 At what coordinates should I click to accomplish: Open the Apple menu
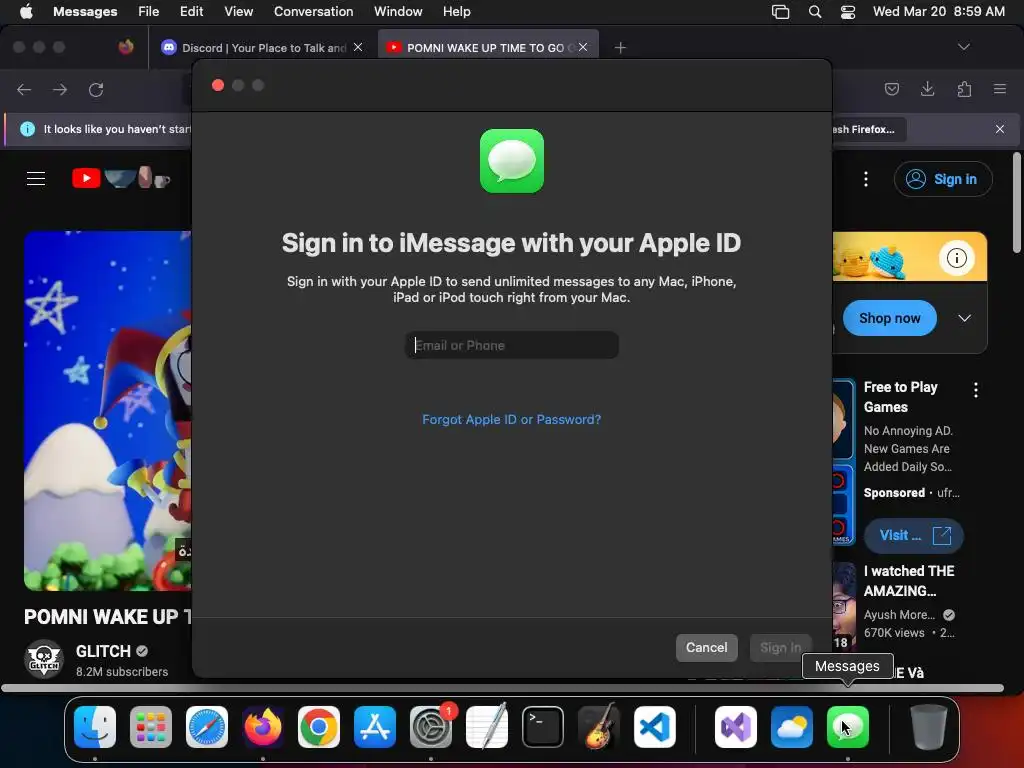26,11
